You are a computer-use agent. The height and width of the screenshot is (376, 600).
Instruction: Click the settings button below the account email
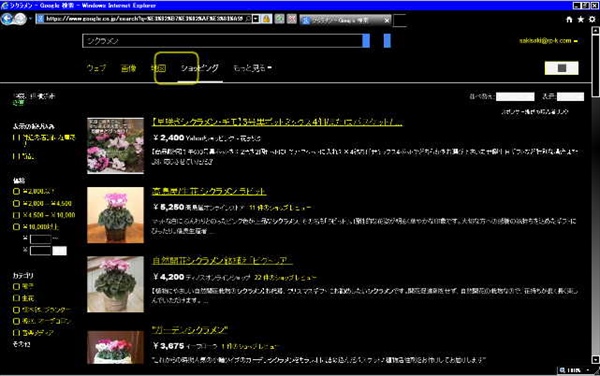tap(561, 68)
